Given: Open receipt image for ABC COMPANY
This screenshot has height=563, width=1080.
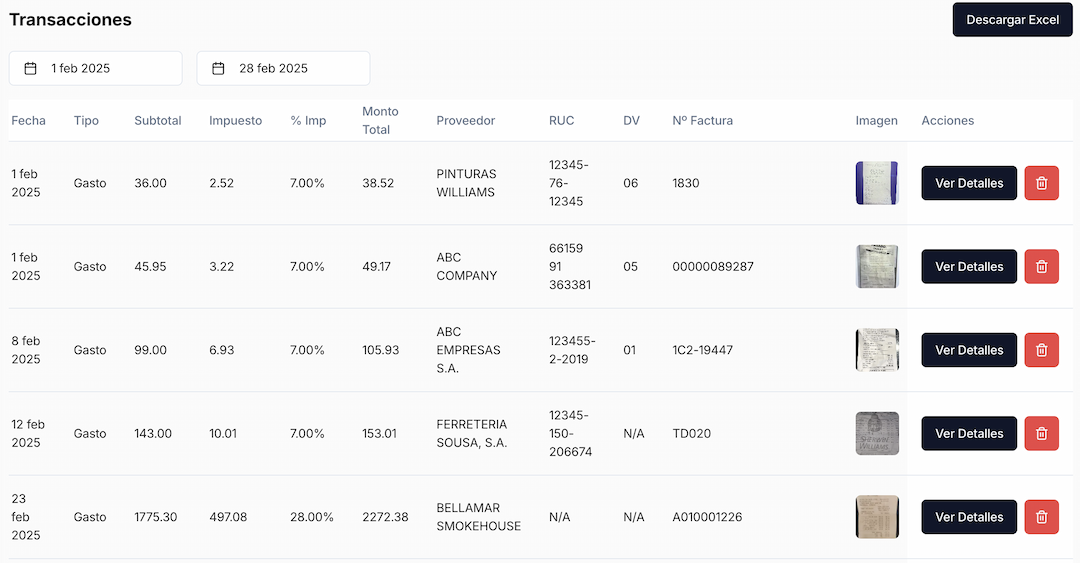Looking at the screenshot, I should click(x=877, y=267).
